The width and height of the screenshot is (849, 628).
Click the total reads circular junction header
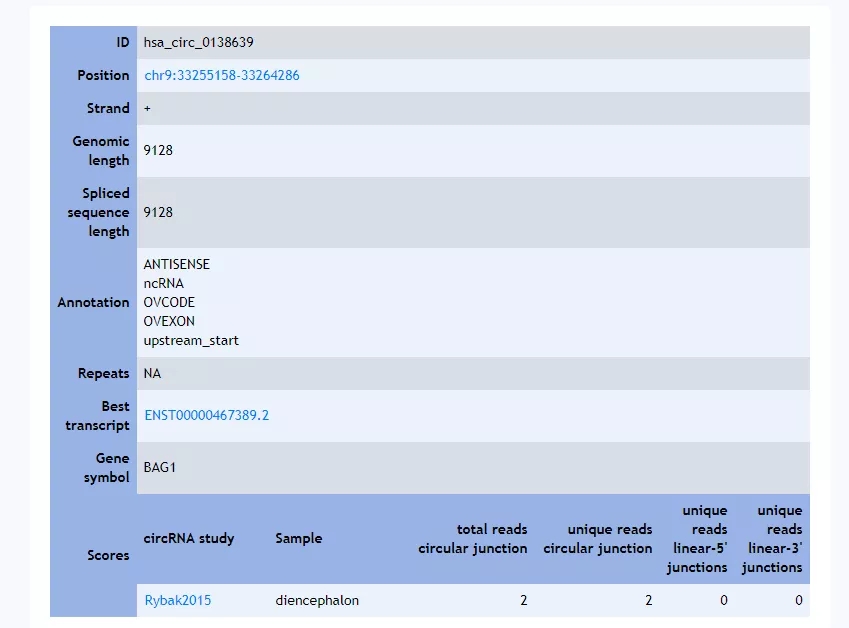pos(473,539)
